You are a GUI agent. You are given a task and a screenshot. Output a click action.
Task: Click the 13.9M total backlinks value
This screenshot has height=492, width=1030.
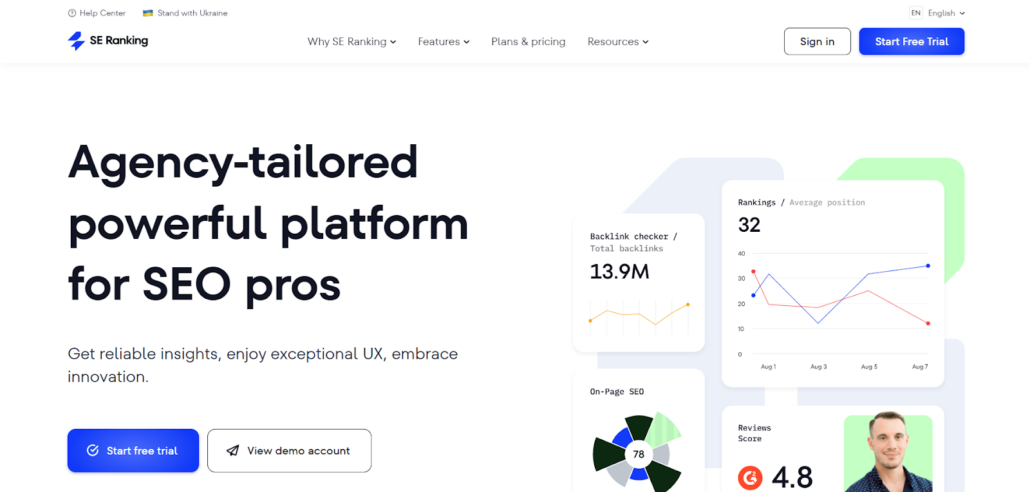(619, 271)
